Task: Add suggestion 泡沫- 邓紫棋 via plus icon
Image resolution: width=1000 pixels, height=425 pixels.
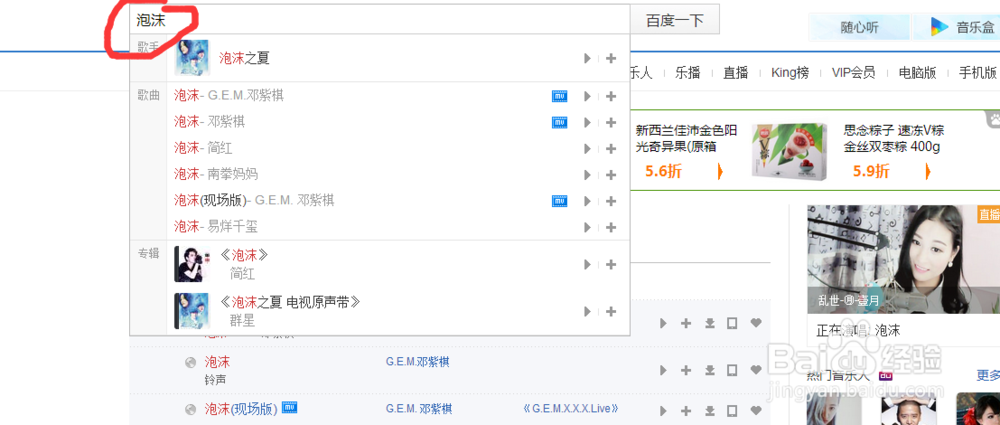Action: tap(611, 123)
